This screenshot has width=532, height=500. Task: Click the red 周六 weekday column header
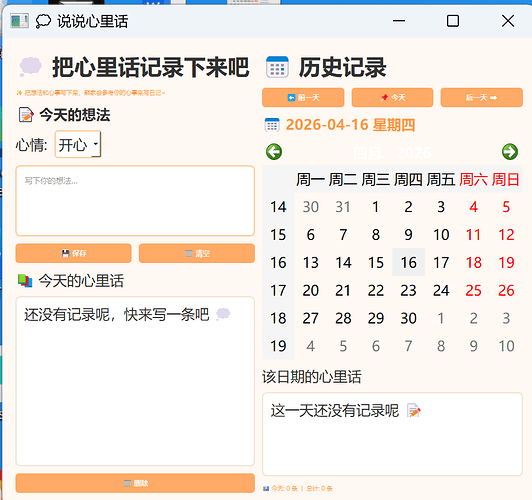[x=474, y=179]
